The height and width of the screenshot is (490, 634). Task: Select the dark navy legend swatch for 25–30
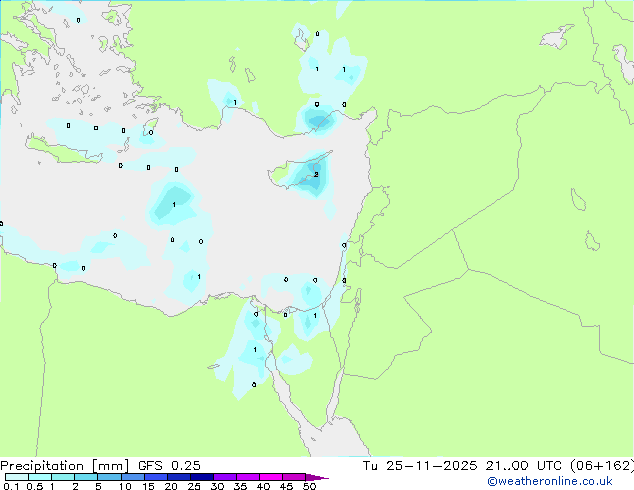pyautogui.click(x=202, y=477)
